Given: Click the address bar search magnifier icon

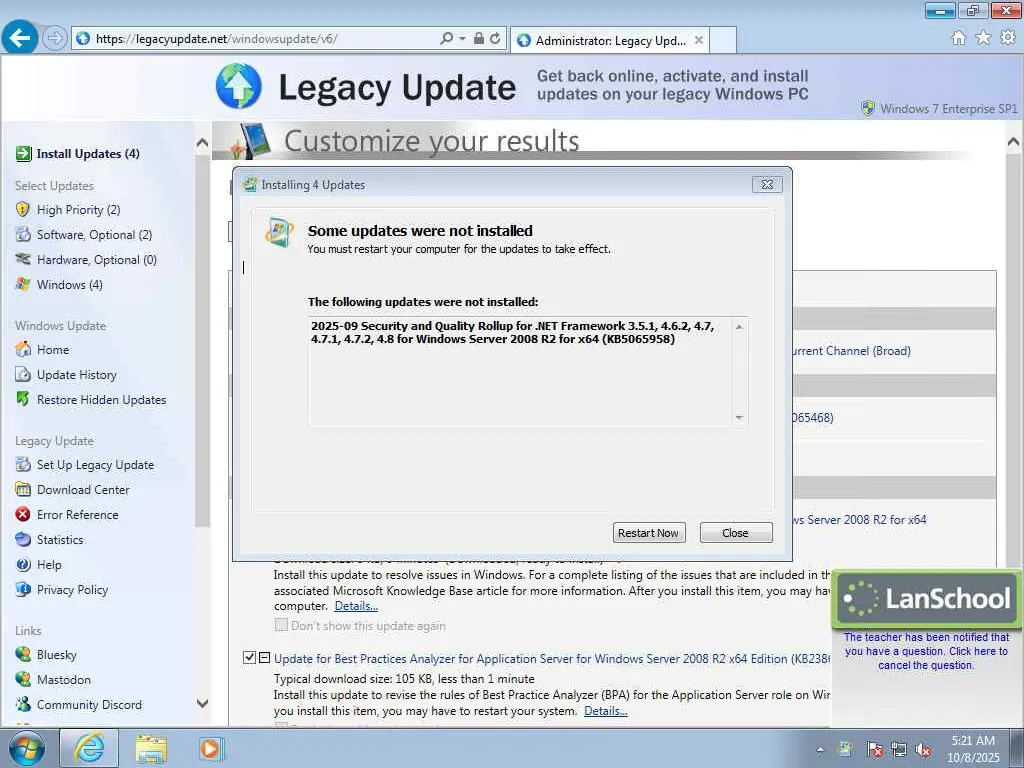Looking at the screenshot, I should pyautogui.click(x=447, y=39).
